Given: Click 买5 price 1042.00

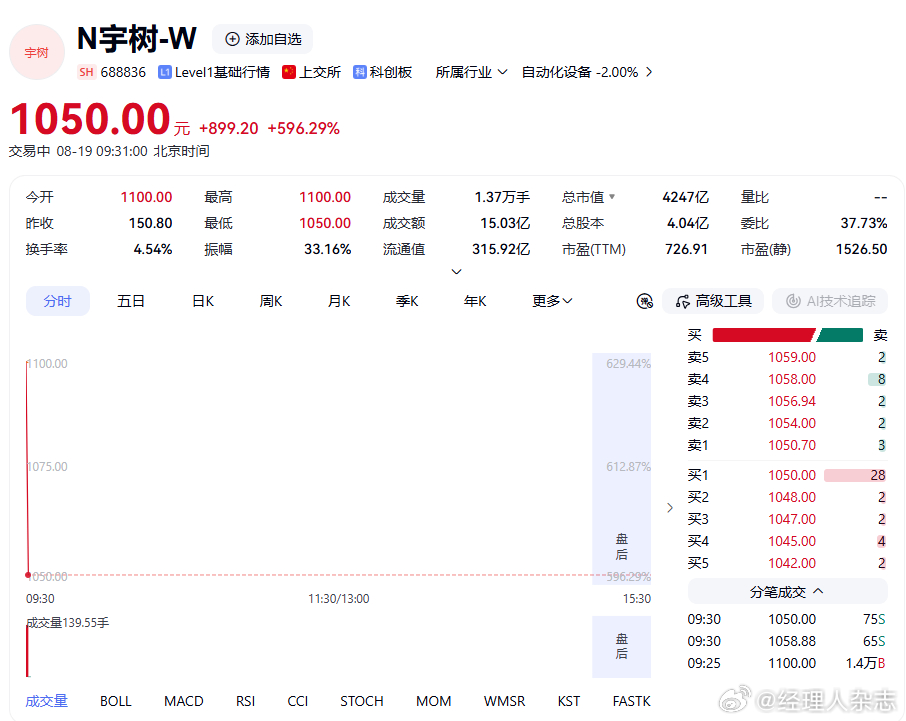Looking at the screenshot, I should (x=792, y=563).
